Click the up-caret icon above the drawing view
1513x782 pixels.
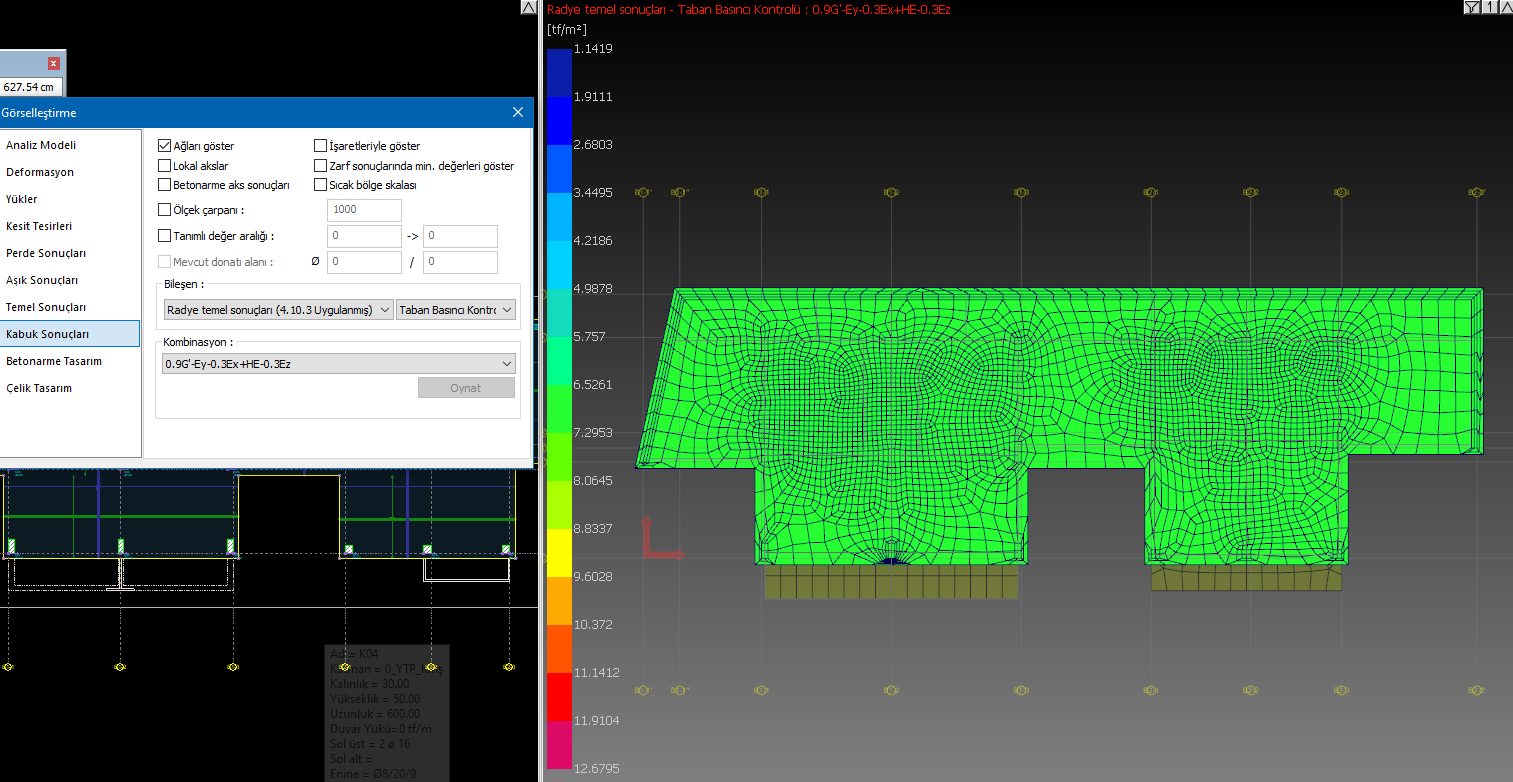(528, 8)
